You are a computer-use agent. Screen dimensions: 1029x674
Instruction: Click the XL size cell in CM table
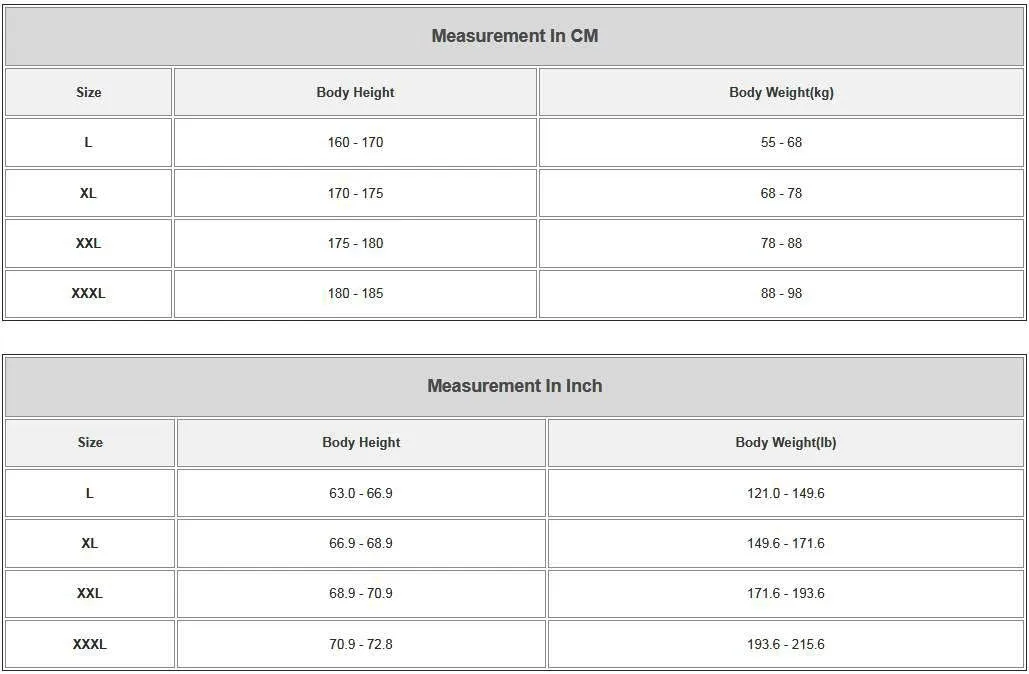pos(88,193)
